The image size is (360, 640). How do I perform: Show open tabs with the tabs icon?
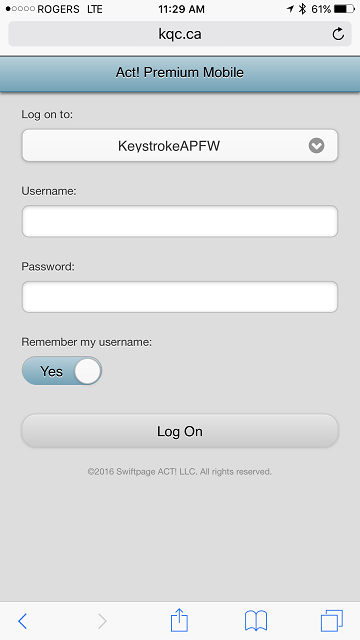tap(331, 621)
